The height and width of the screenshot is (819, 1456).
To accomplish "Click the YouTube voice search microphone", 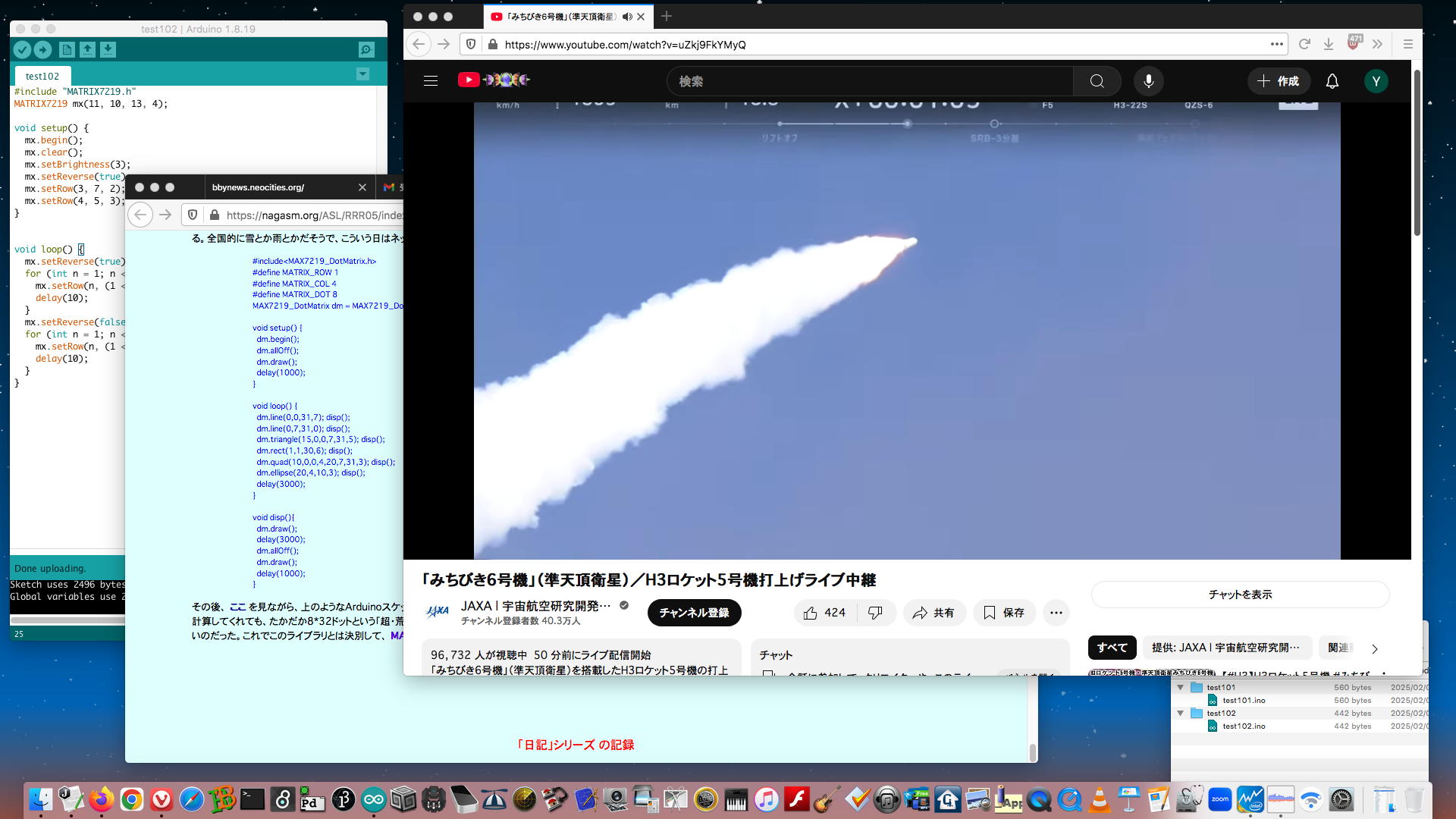I will coord(1148,81).
